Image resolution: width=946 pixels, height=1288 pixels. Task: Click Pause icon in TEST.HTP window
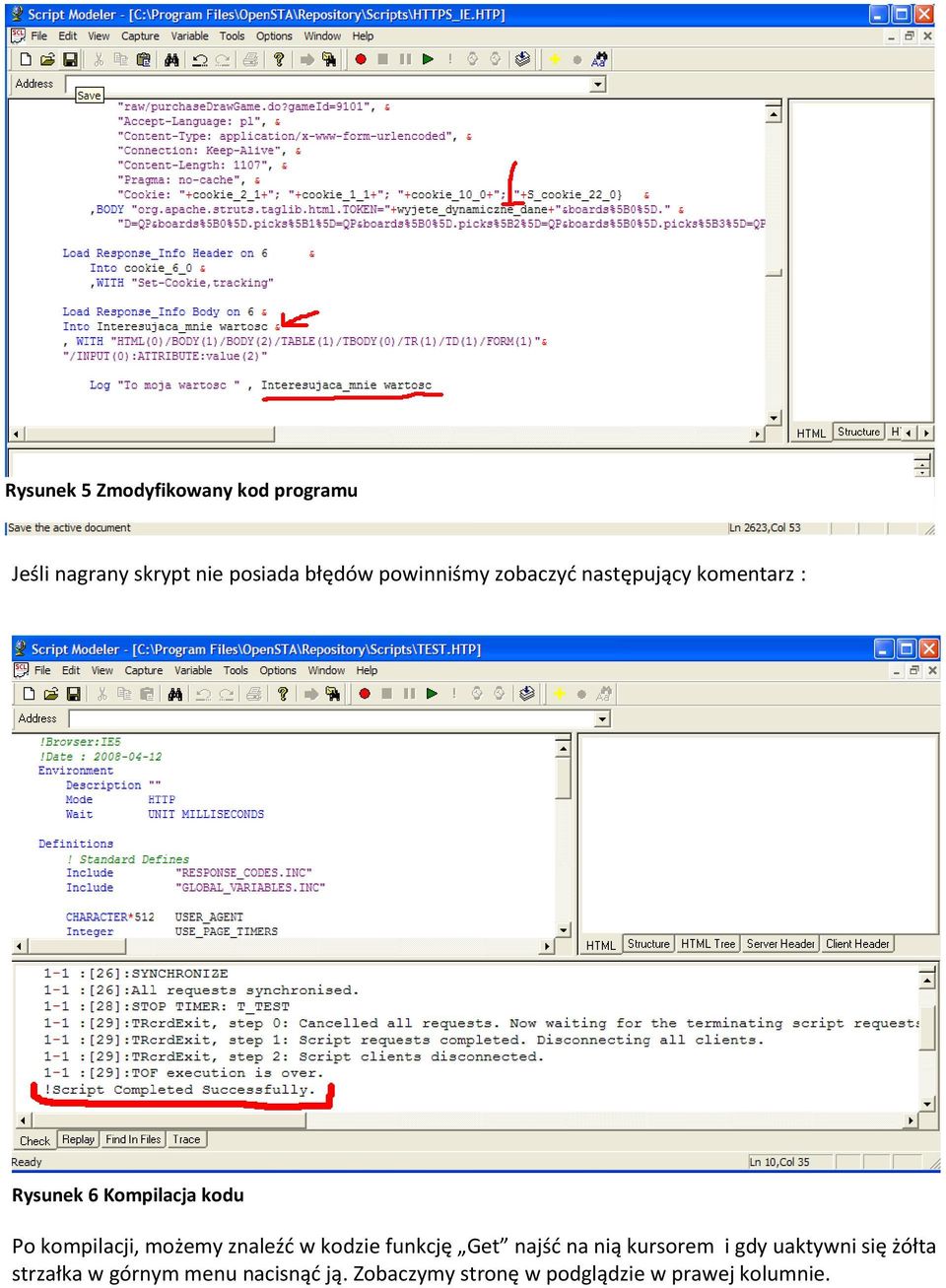click(409, 694)
